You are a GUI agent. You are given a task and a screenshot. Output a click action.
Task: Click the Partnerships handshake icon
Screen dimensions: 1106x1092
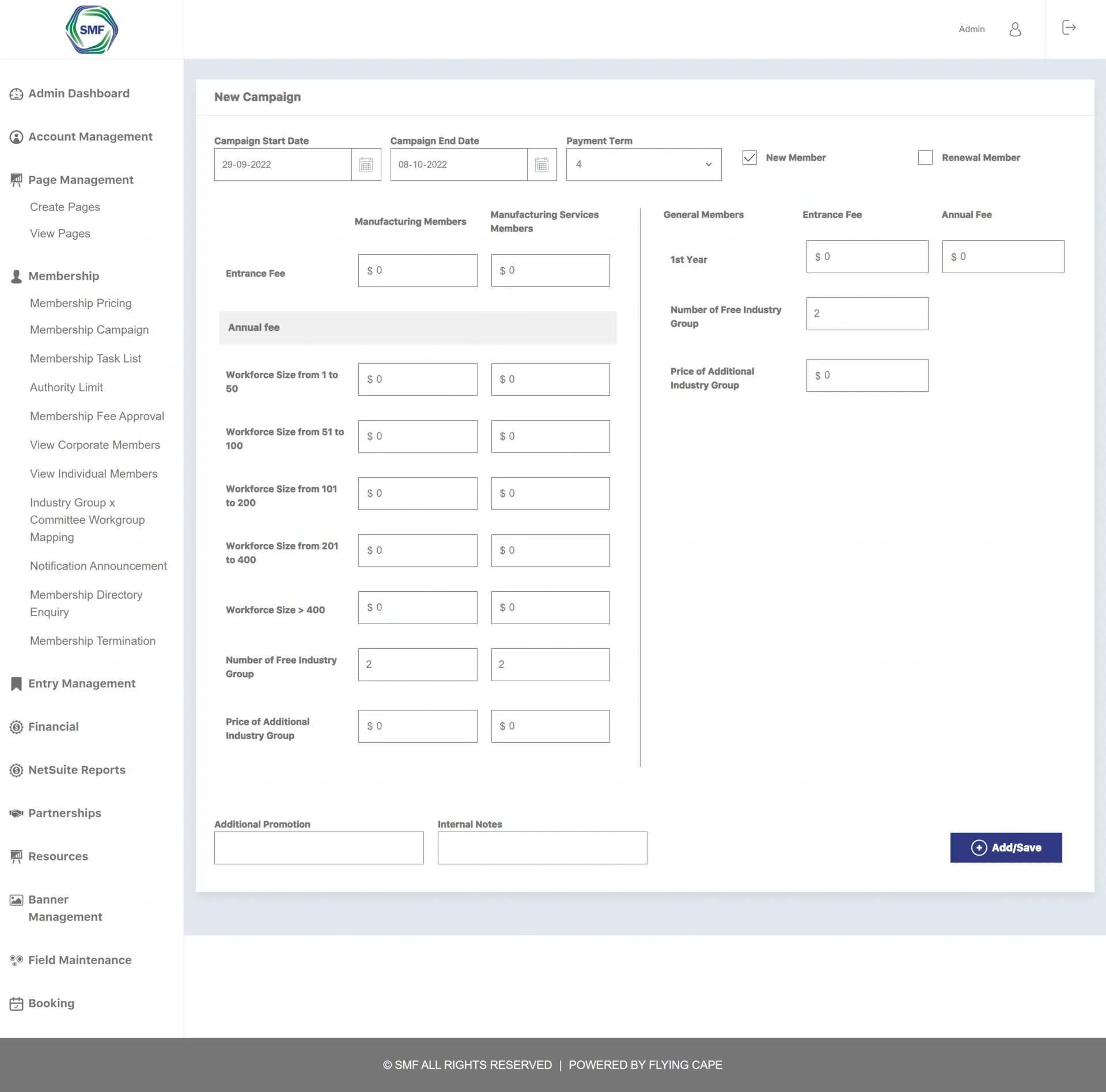click(x=16, y=813)
